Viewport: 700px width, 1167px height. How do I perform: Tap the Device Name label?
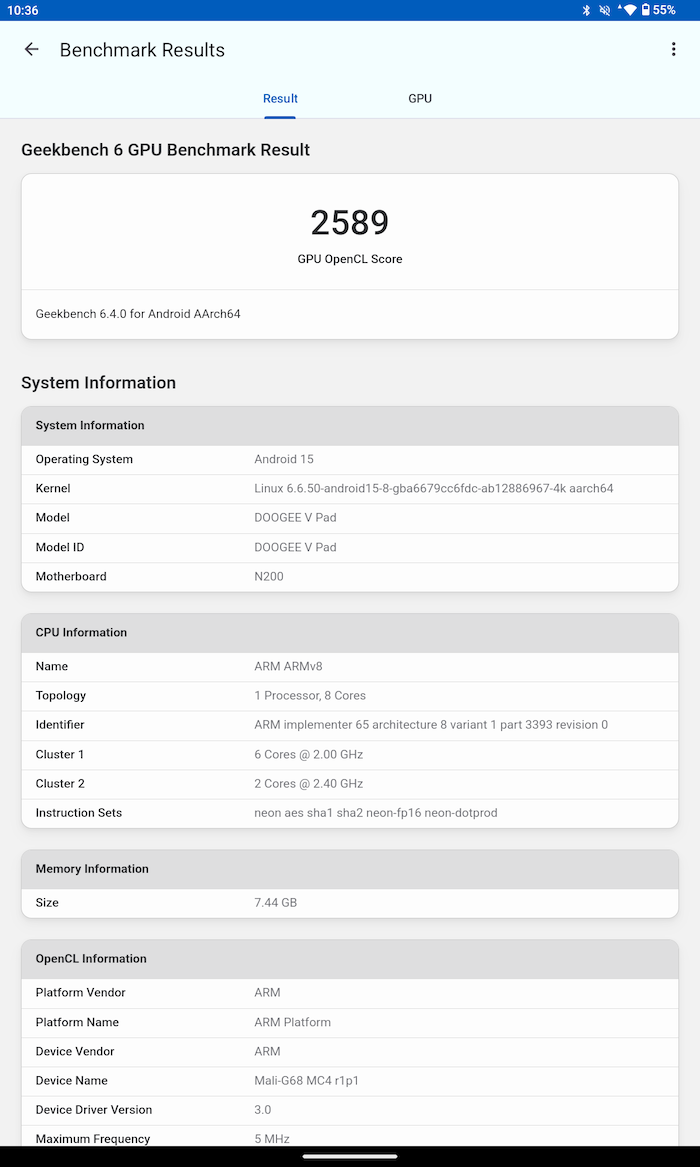[71, 1081]
